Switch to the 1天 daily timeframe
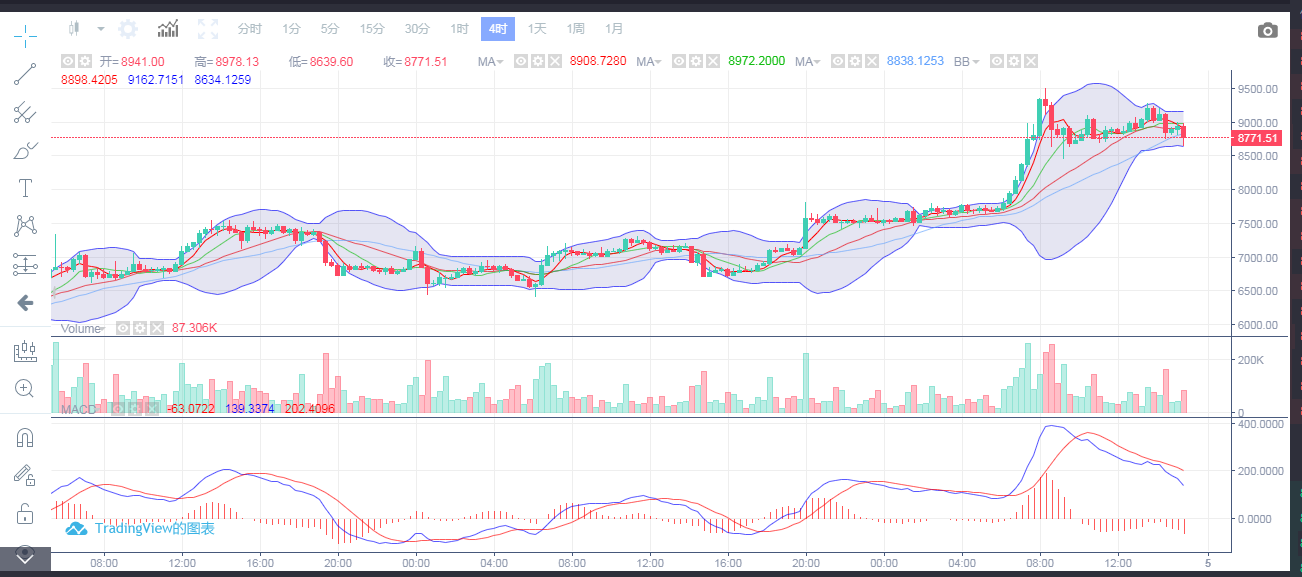1302x577 pixels. 536,28
